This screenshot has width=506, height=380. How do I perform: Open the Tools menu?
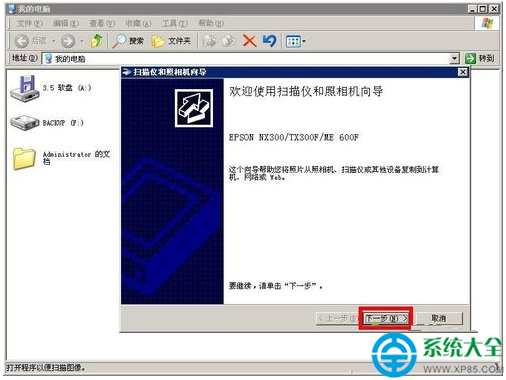(175, 23)
